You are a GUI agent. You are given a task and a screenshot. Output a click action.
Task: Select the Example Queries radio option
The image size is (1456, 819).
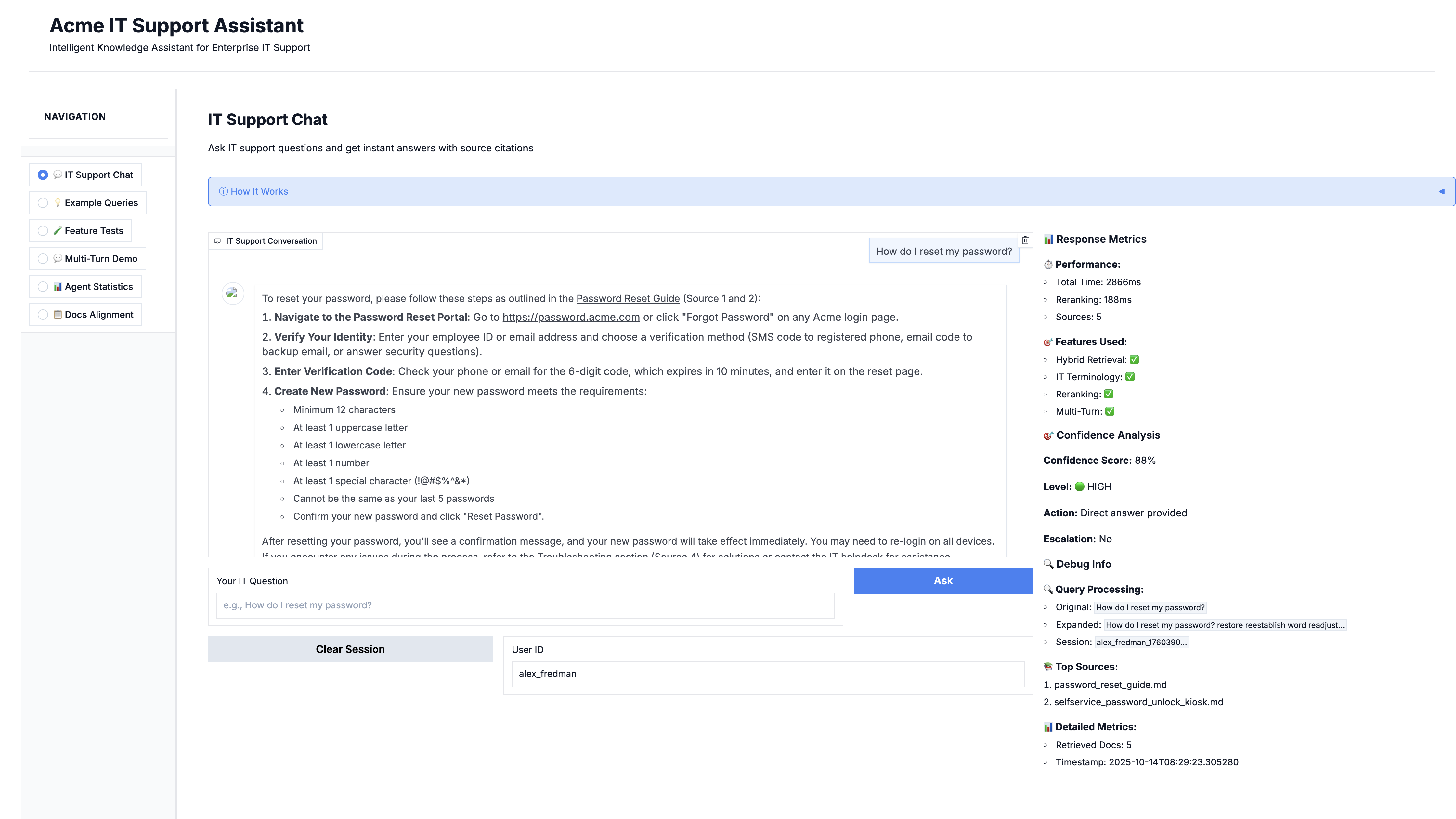coord(43,203)
